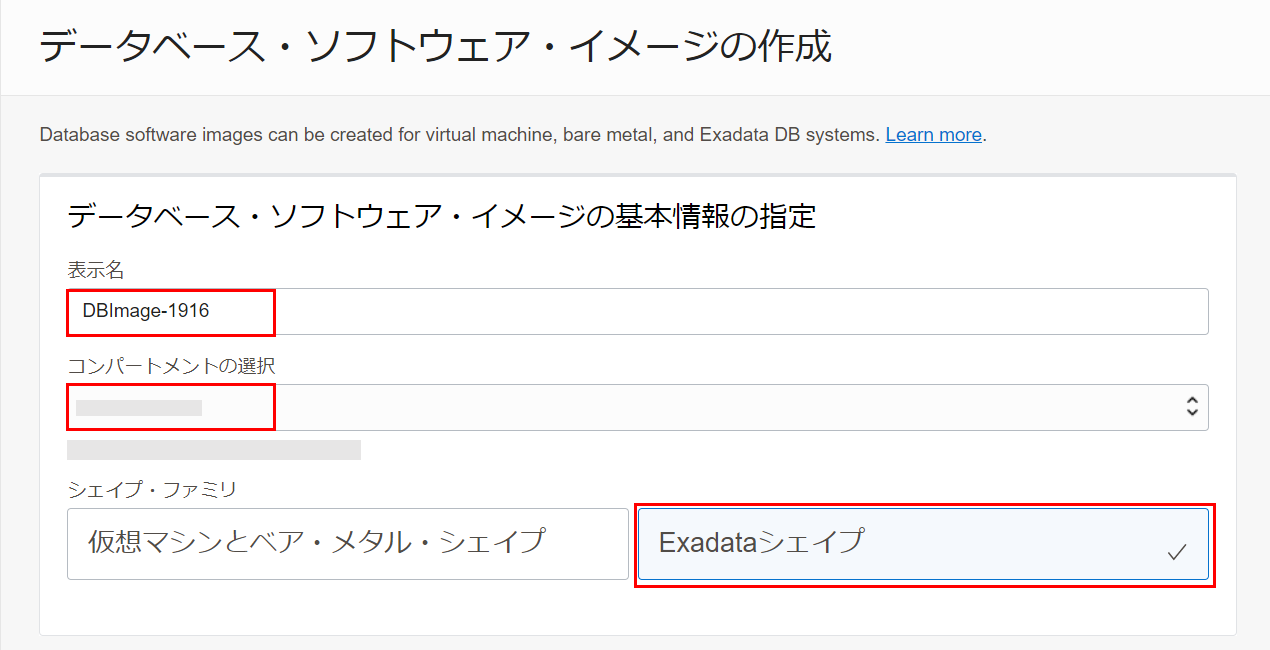Click the 表示名 field label
Image resolution: width=1270 pixels, height=650 pixels.
pos(96,270)
